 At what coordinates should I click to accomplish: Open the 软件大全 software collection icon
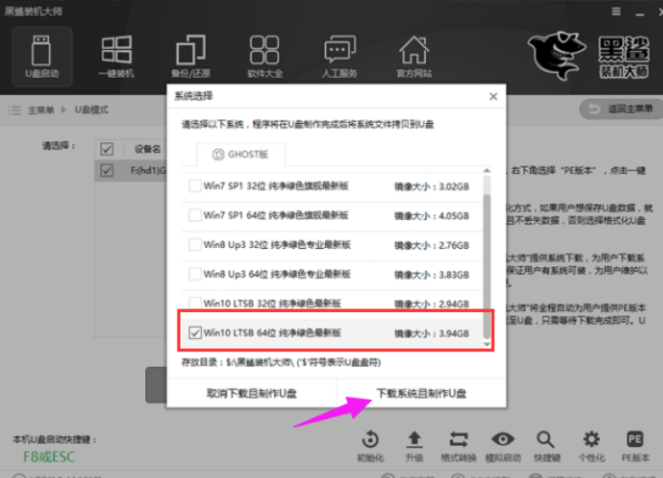tap(264, 56)
